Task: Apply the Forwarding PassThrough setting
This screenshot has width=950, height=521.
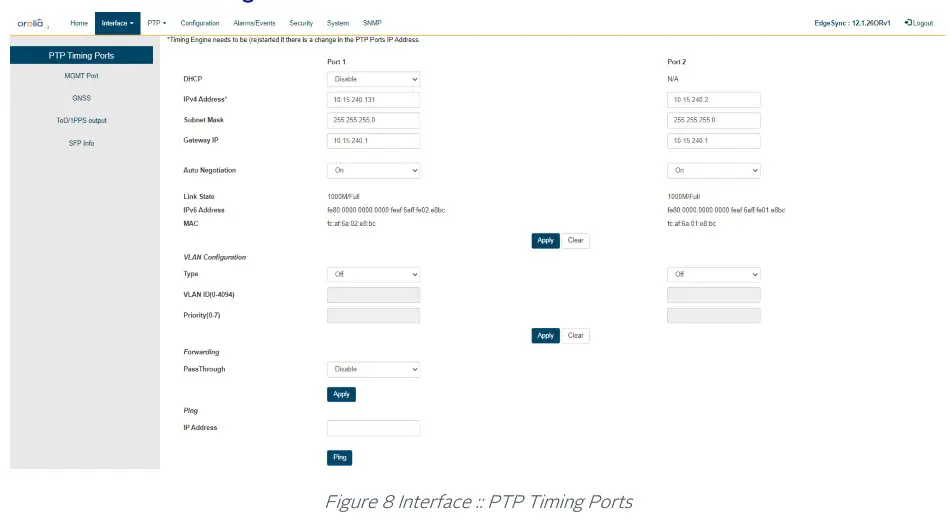Action: tap(341, 394)
